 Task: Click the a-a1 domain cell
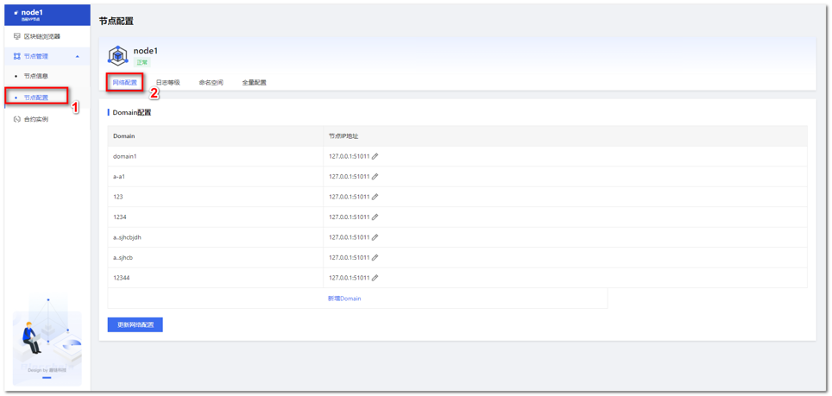(x=215, y=176)
